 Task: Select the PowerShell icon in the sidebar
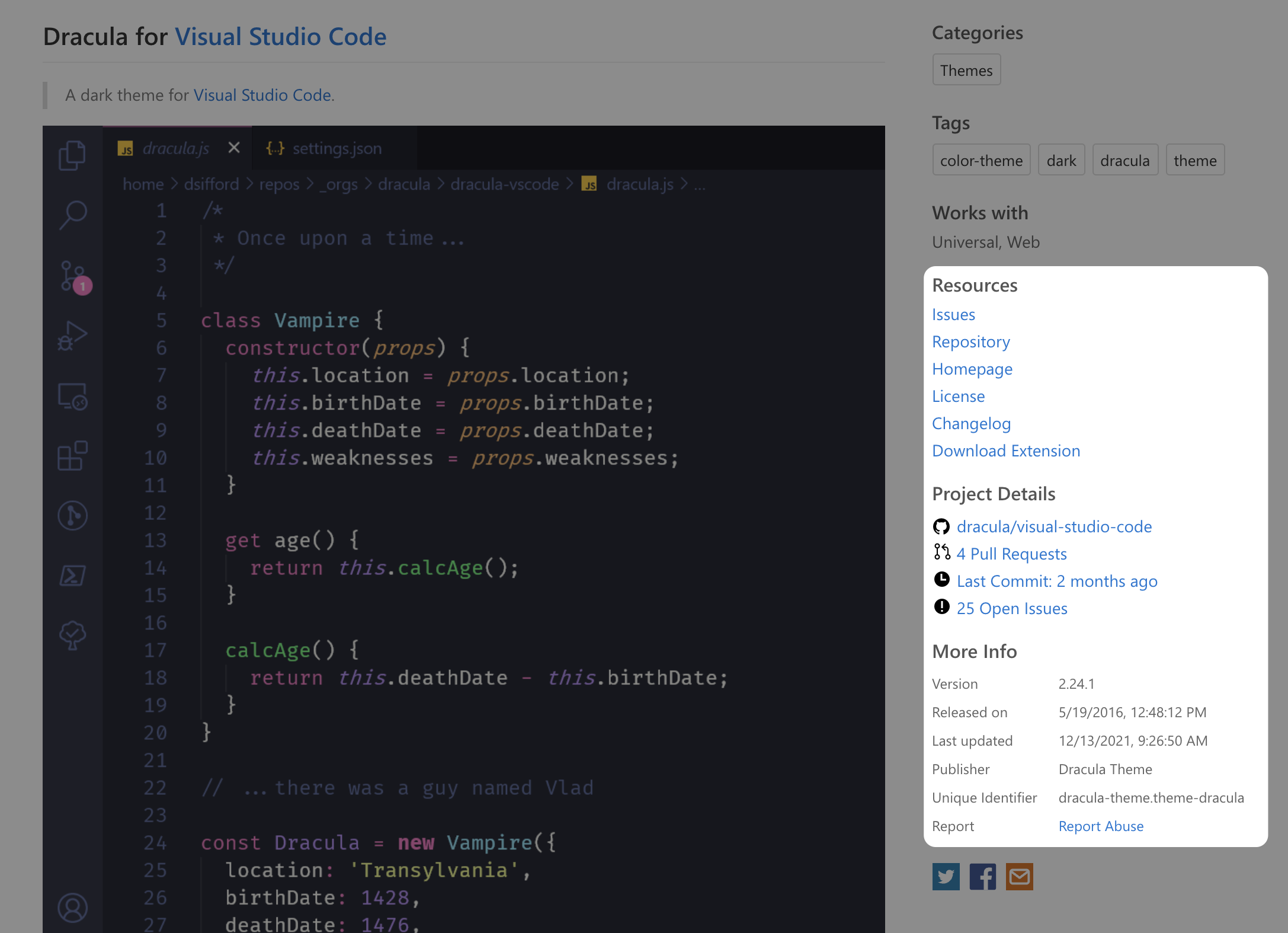pyautogui.click(x=72, y=576)
